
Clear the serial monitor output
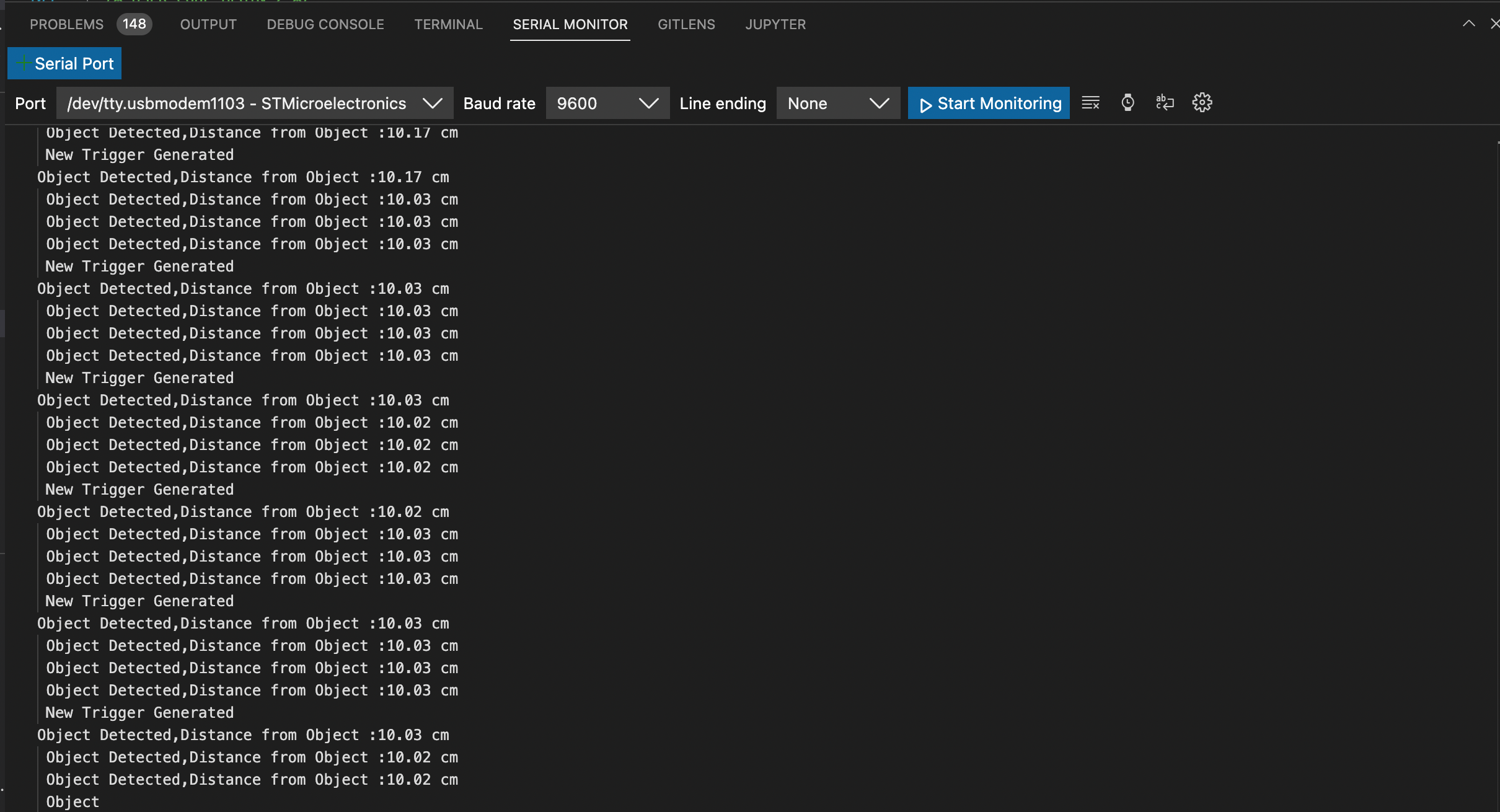[1090, 102]
